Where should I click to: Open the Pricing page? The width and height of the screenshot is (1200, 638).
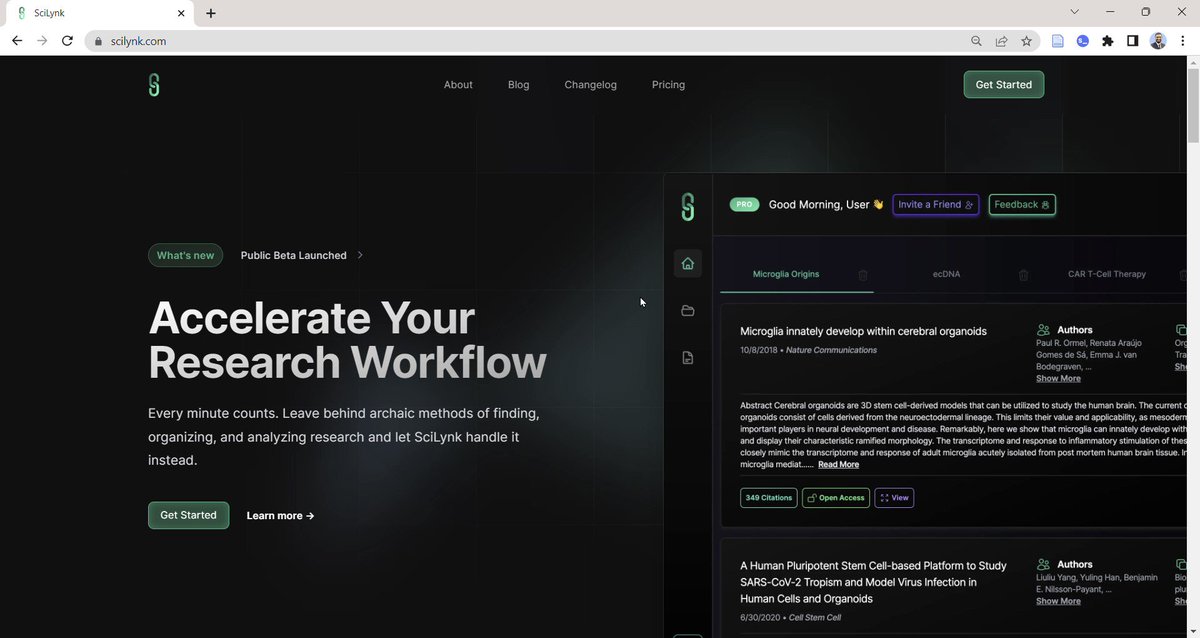[668, 85]
